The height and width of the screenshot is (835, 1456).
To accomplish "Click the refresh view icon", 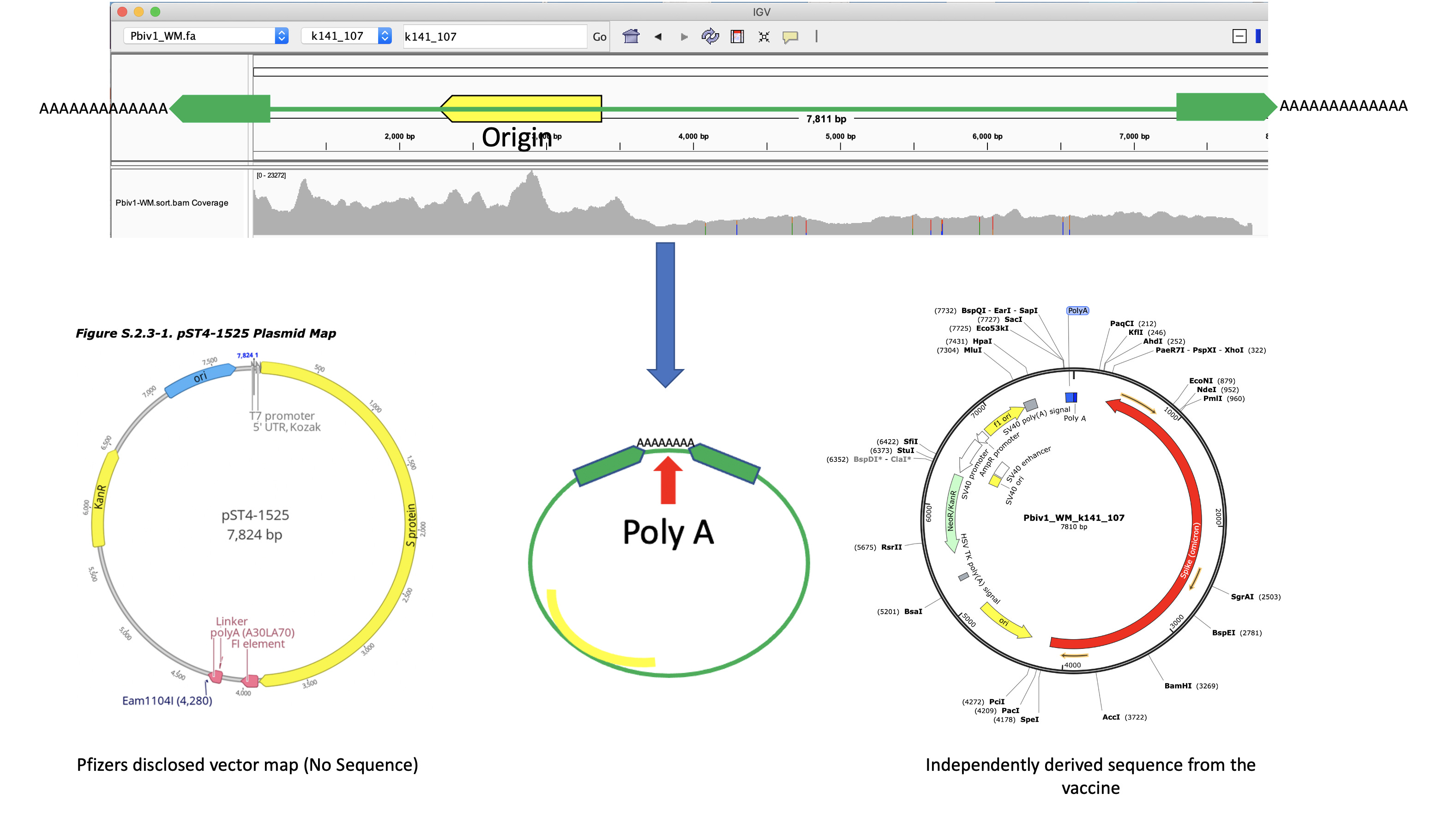I will pyautogui.click(x=710, y=36).
